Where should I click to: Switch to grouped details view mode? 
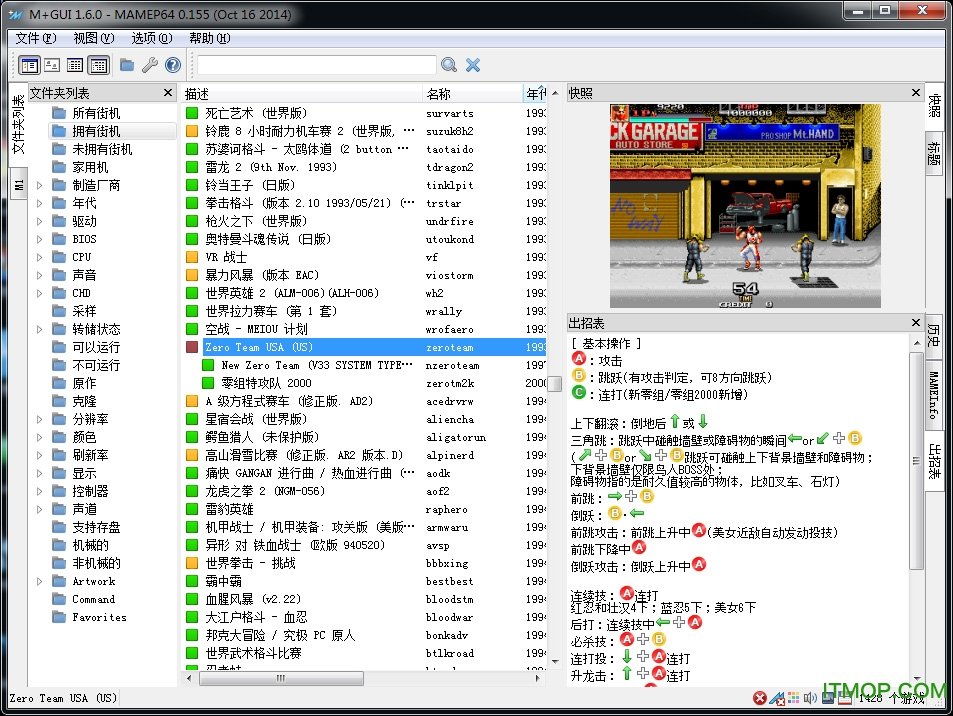[x=98, y=64]
